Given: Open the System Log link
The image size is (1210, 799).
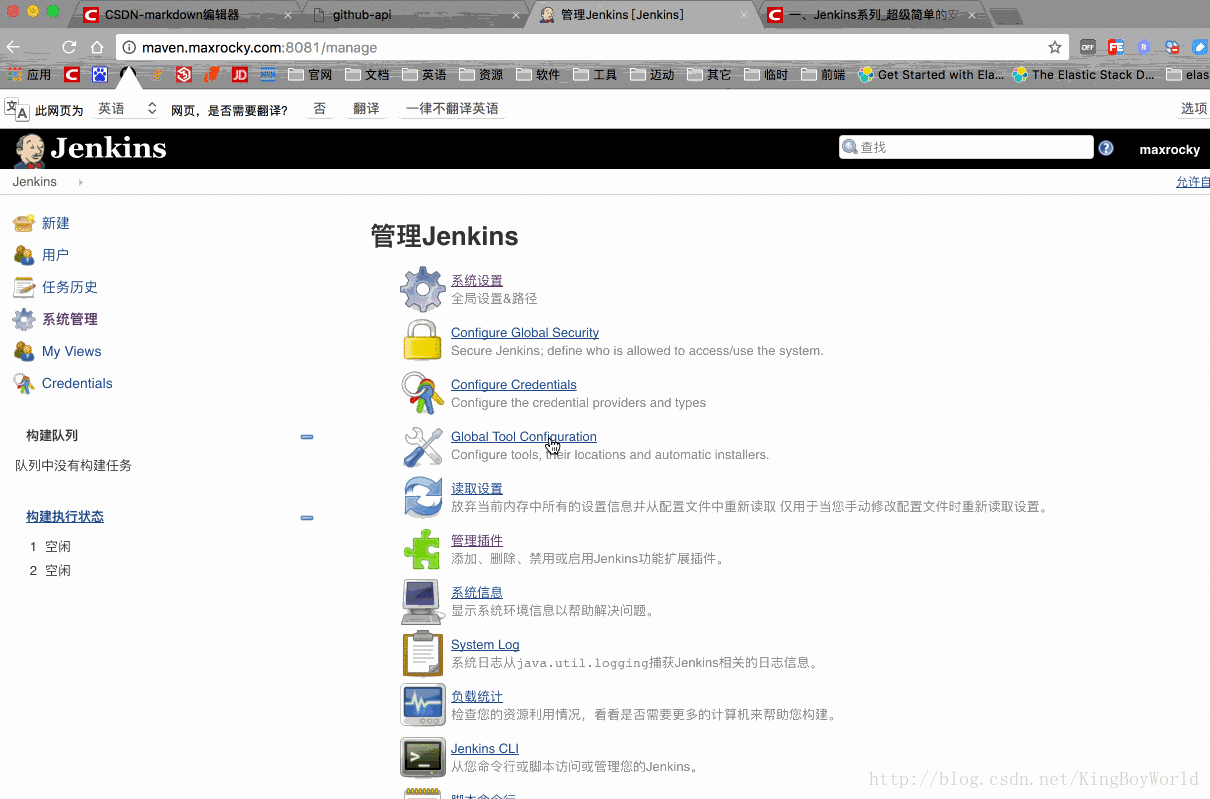Looking at the screenshot, I should (485, 644).
